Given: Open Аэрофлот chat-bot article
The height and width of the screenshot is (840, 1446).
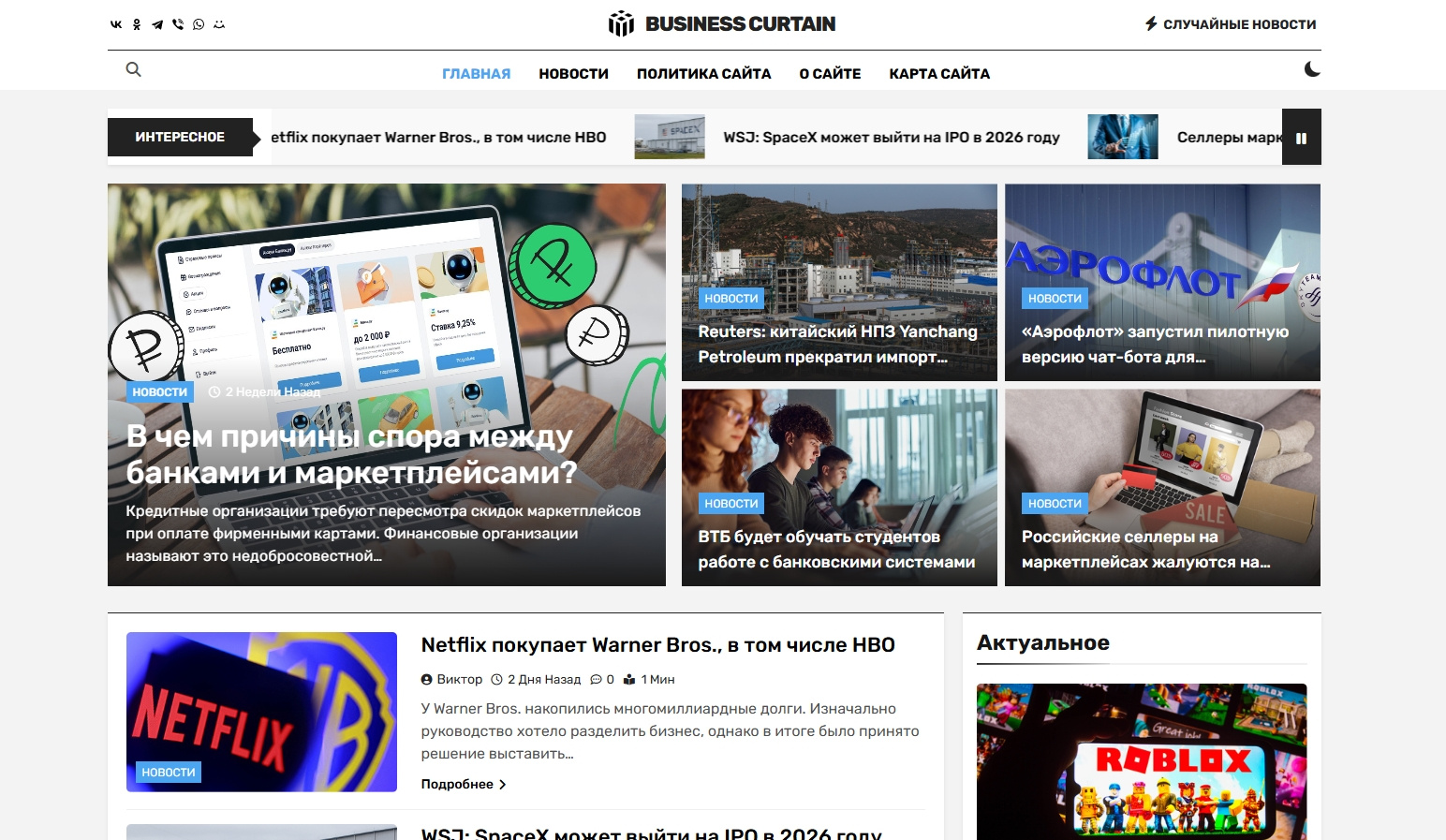Looking at the screenshot, I should click(x=1155, y=344).
